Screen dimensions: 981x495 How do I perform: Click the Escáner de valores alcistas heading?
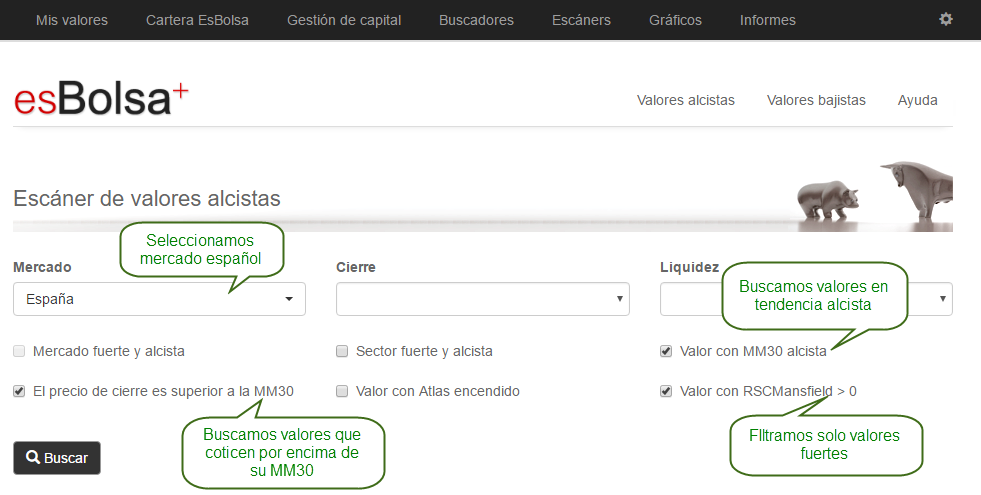coord(147,198)
